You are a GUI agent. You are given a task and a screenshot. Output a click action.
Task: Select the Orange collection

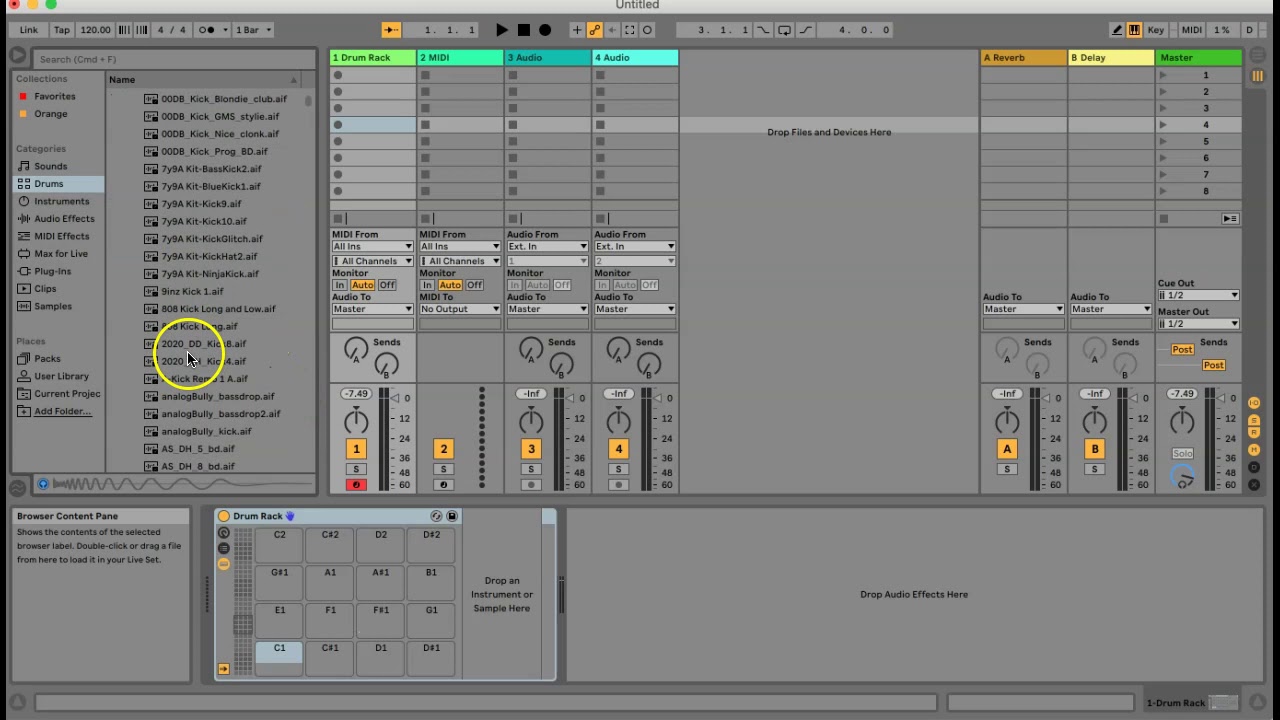[51, 114]
